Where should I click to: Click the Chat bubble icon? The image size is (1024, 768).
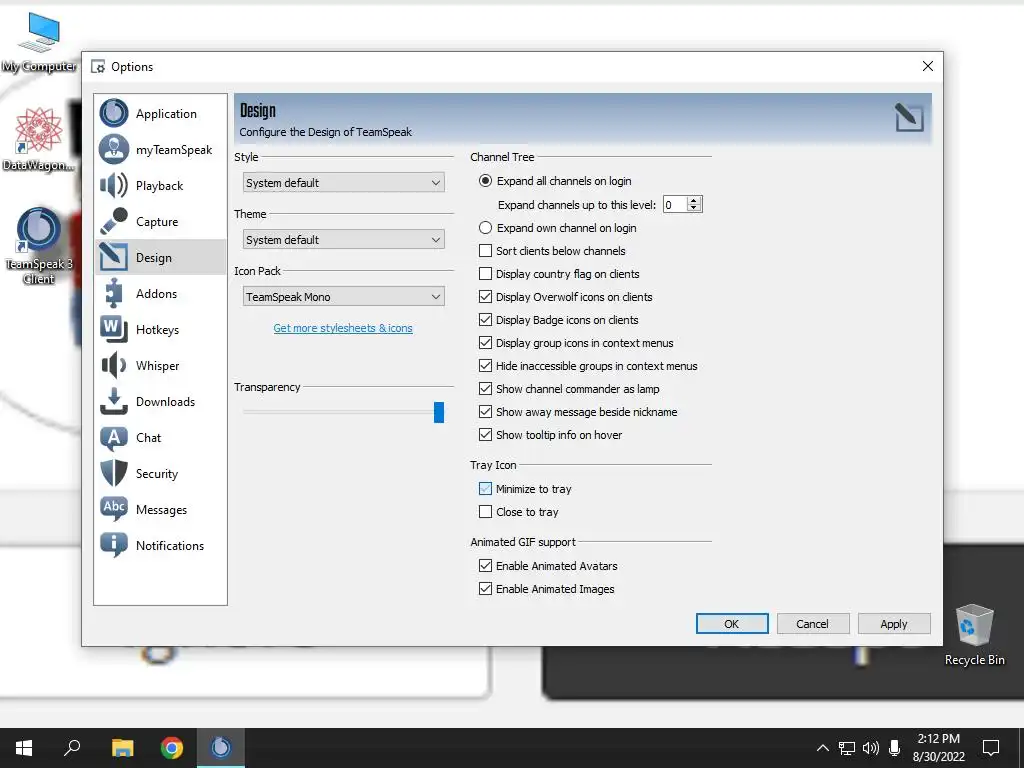point(114,438)
